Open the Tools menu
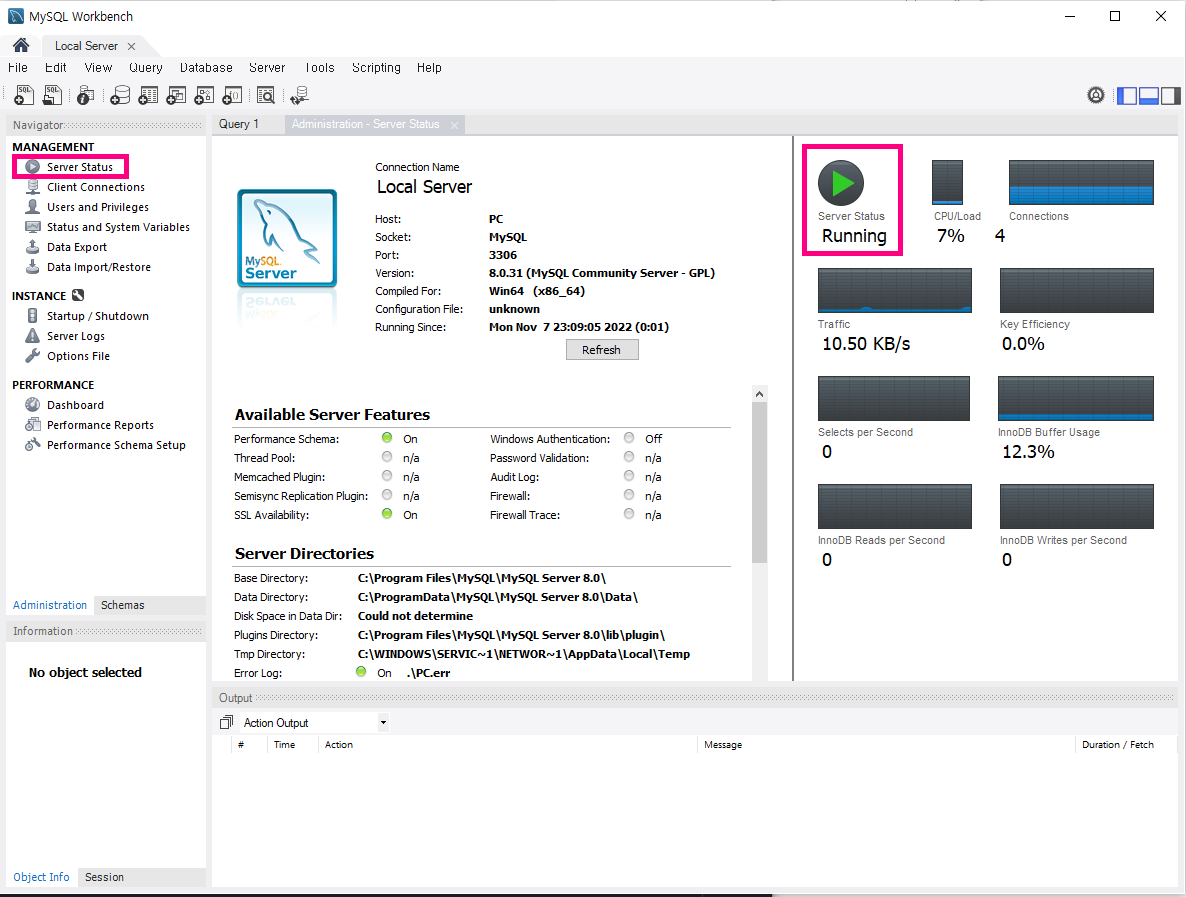The height and width of the screenshot is (897, 1186). [x=319, y=67]
